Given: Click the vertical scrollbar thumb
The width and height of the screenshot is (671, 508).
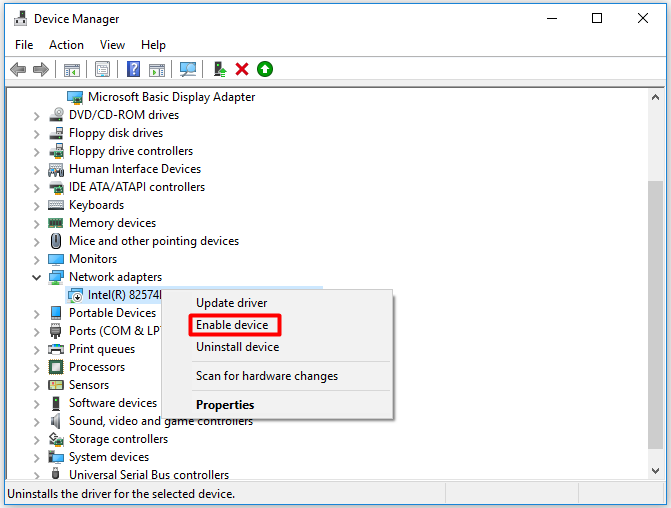Looking at the screenshot, I should tap(655, 315).
